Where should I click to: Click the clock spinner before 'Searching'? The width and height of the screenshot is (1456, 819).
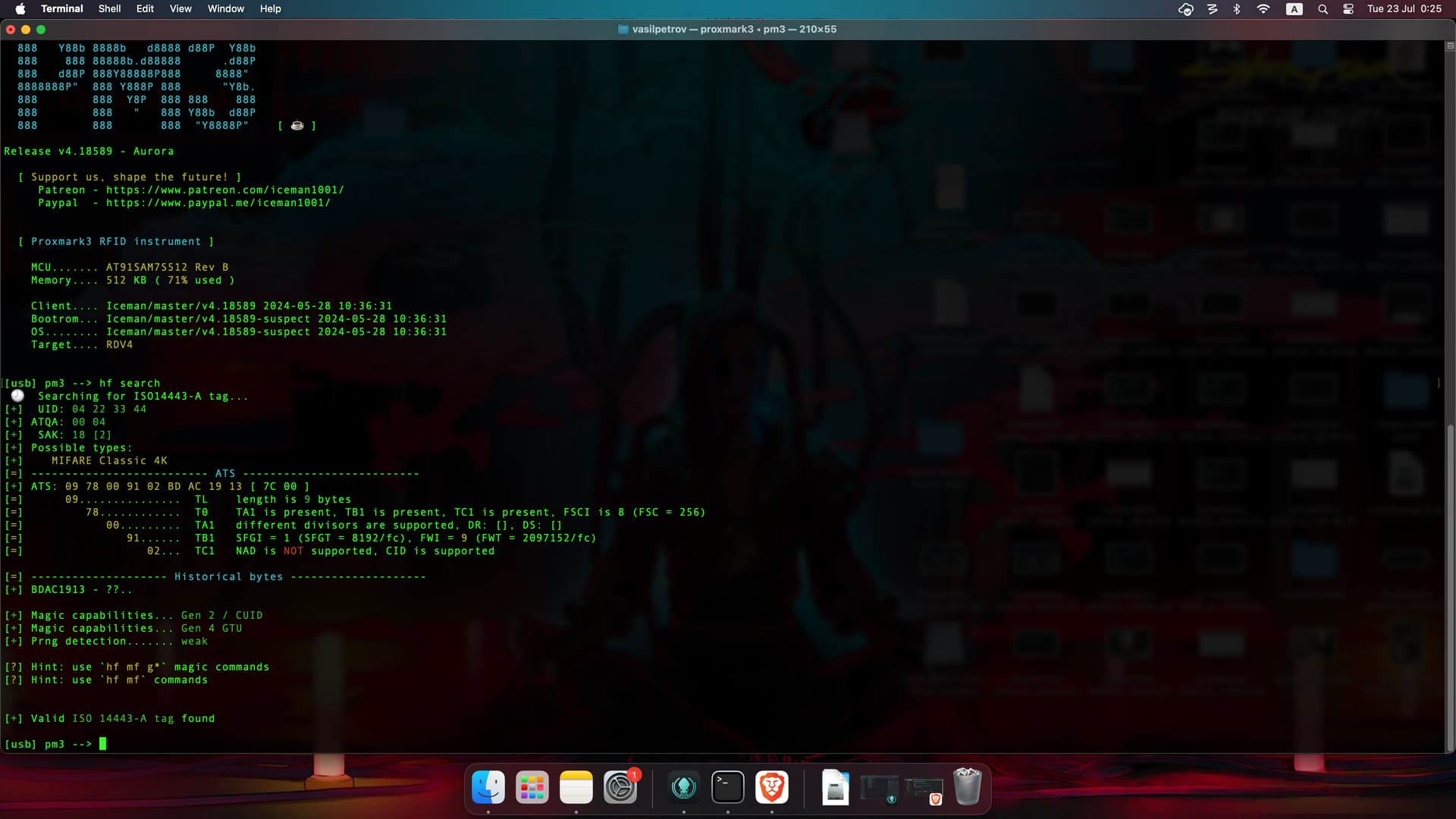(17, 396)
